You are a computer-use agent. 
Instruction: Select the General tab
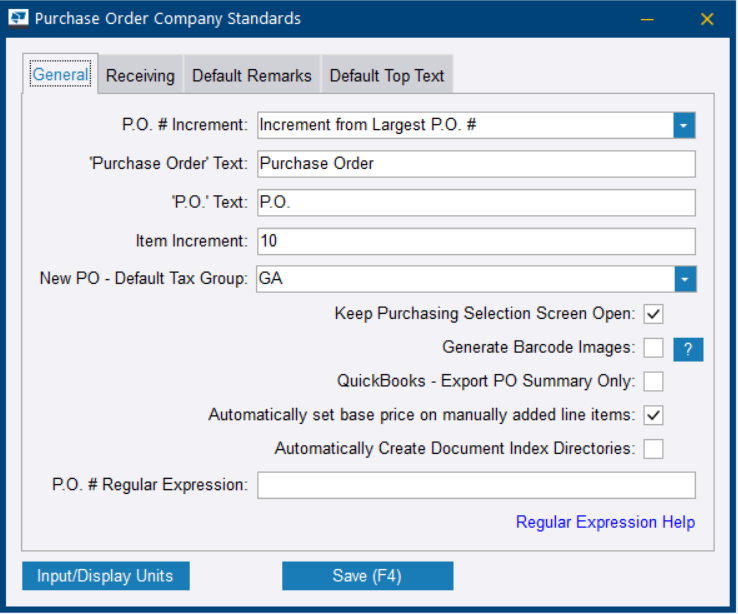pos(60,74)
